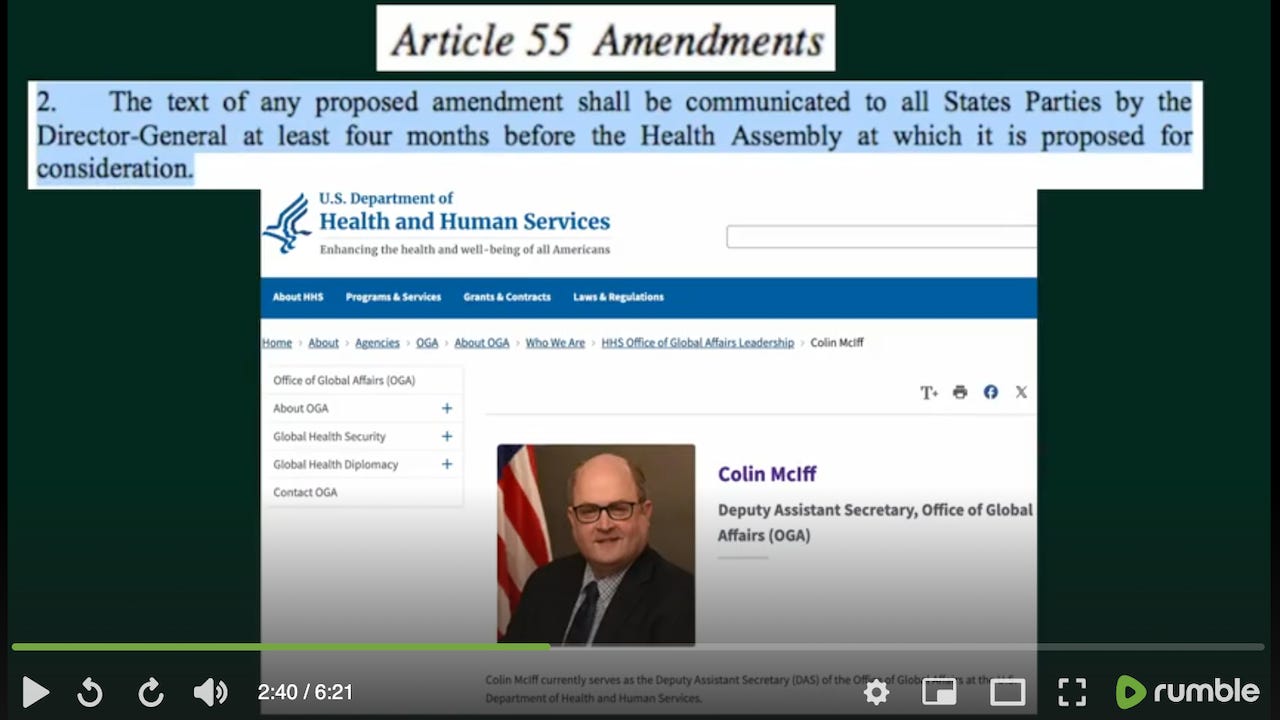Click Health and Human Services title text

(464, 222)
